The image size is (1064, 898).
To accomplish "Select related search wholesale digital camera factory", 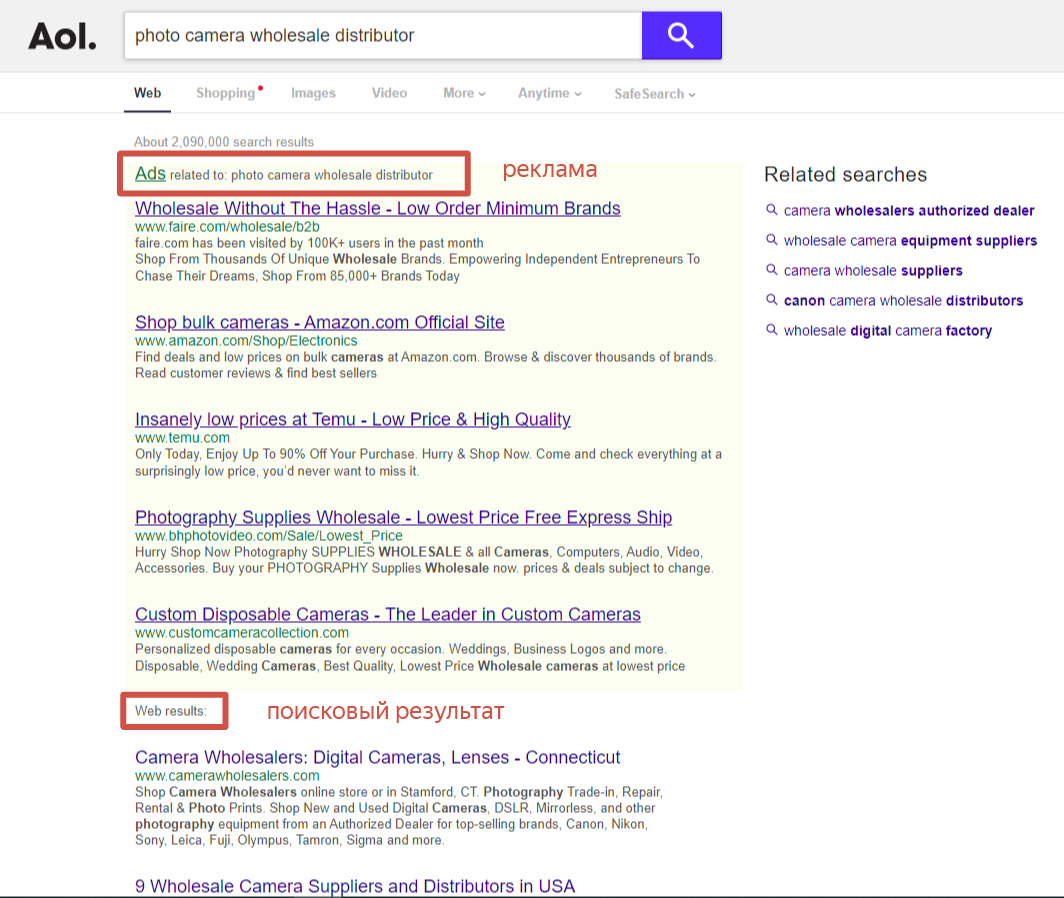I will 888,331.
